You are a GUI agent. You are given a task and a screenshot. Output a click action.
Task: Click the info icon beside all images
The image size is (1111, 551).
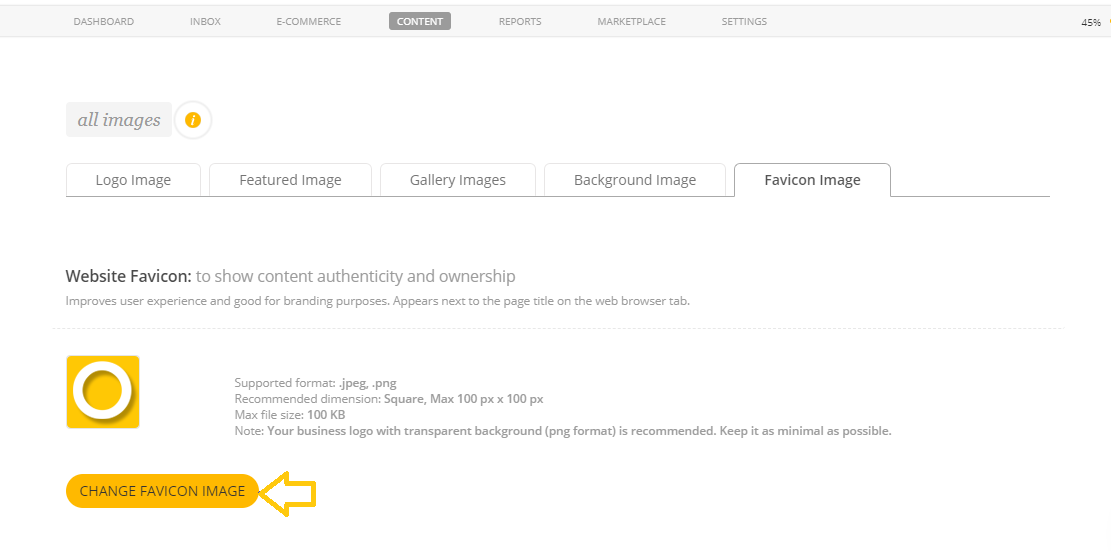[x=193, y=120]
